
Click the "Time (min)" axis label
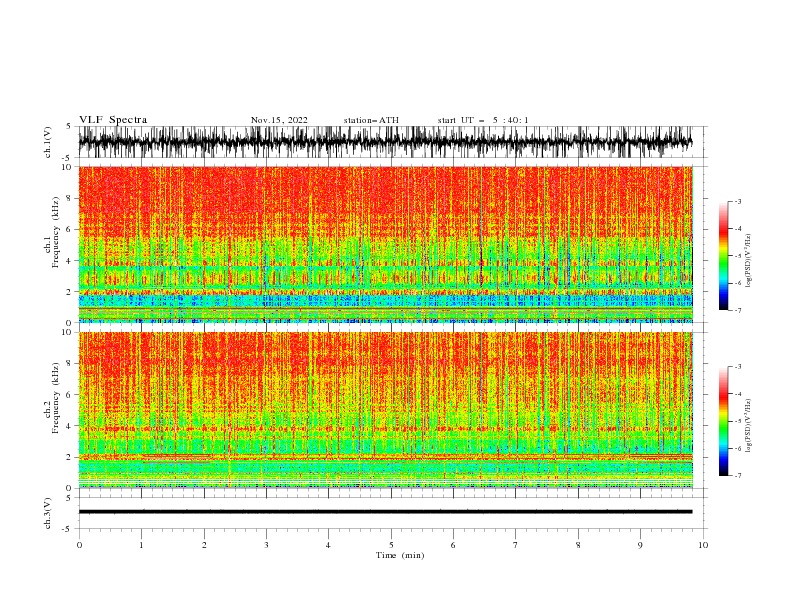400,555
